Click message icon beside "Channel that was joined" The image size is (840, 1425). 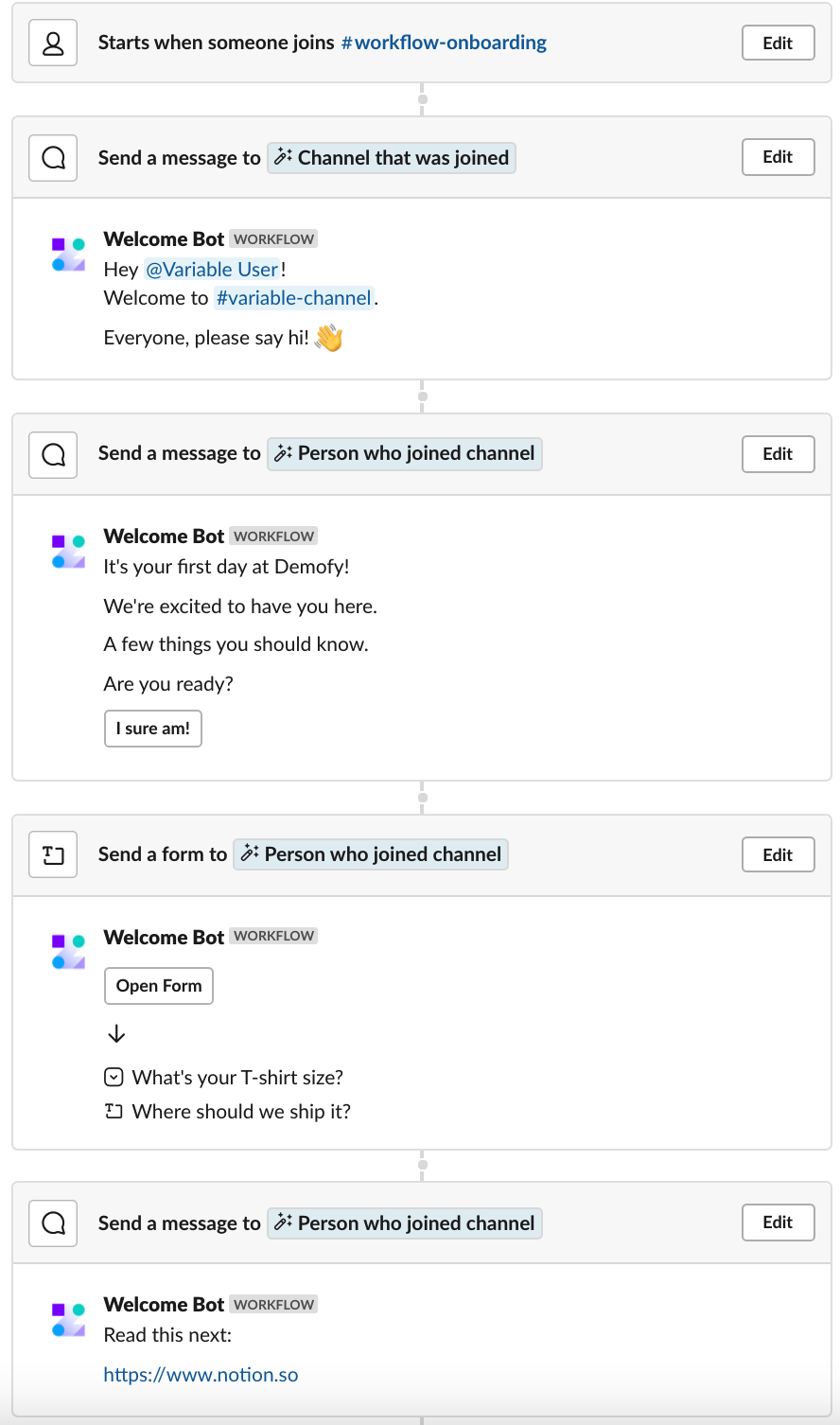[53, 158]
